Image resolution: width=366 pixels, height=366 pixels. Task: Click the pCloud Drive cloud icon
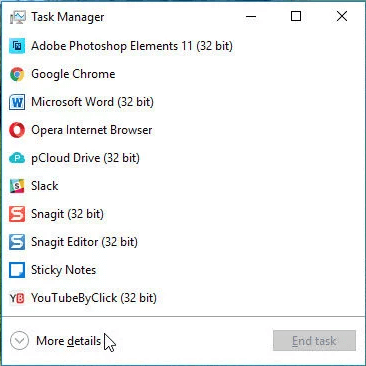(17, 158)
